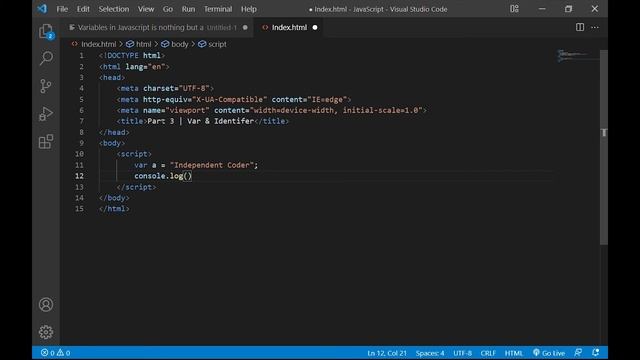Click the Index.html file icon in breadcrumb
640x360 pixels.
tap(74, 44)
